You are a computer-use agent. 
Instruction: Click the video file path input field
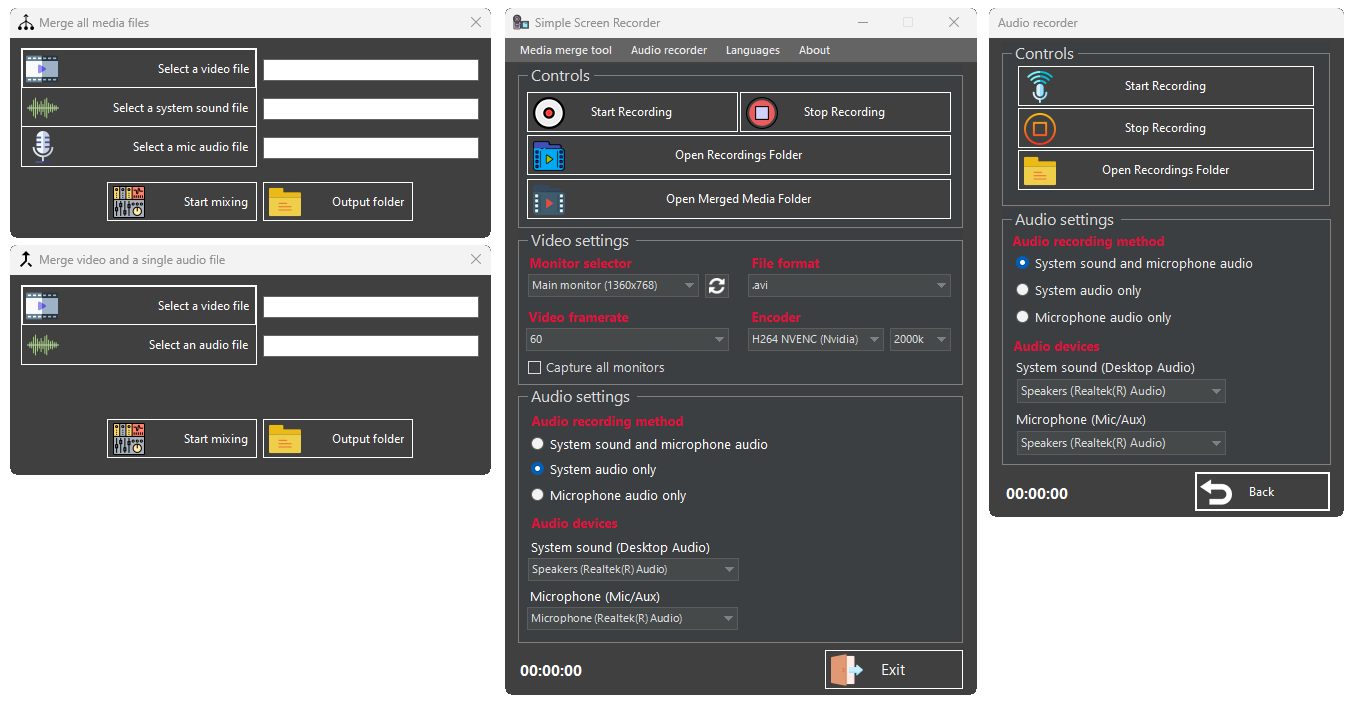click(370, 69)
